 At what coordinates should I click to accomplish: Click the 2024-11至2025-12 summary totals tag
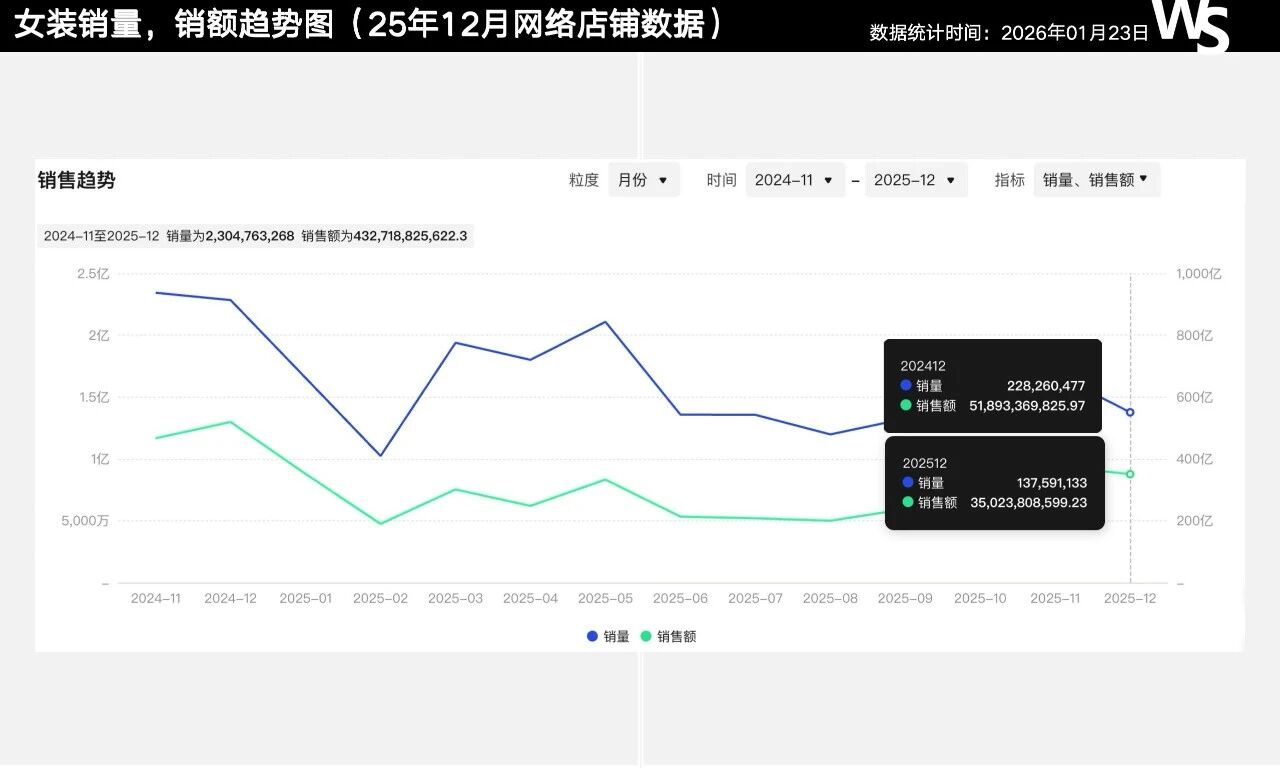point(255,236)
